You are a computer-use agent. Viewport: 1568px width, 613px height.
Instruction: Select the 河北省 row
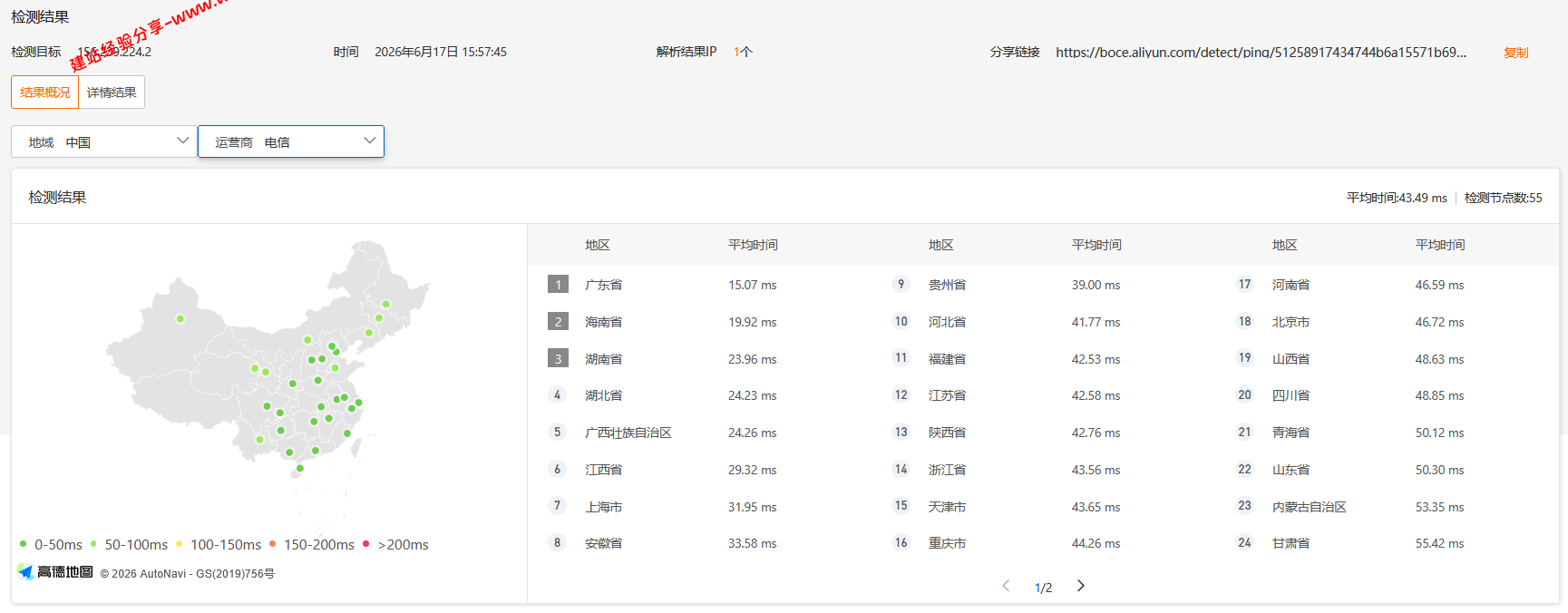tap(1043, 322)
